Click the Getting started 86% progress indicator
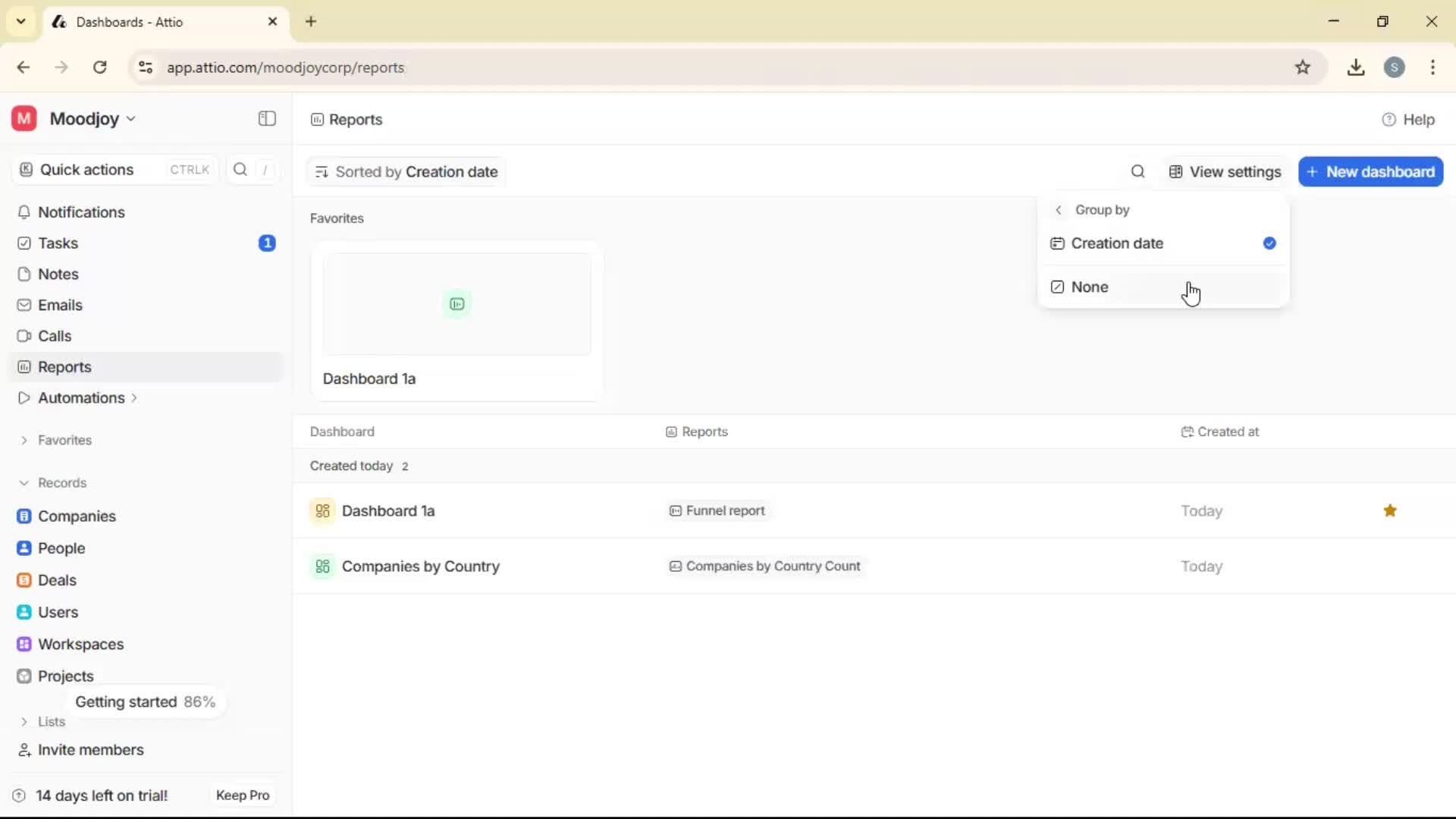 pyautogui.click(x=146, y=701)
